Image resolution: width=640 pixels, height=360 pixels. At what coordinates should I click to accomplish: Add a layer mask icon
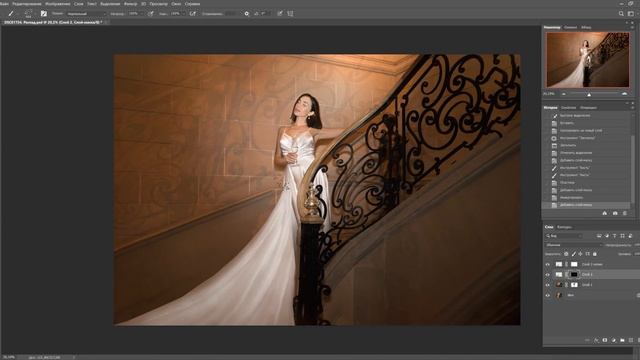[x=605, y=340]
